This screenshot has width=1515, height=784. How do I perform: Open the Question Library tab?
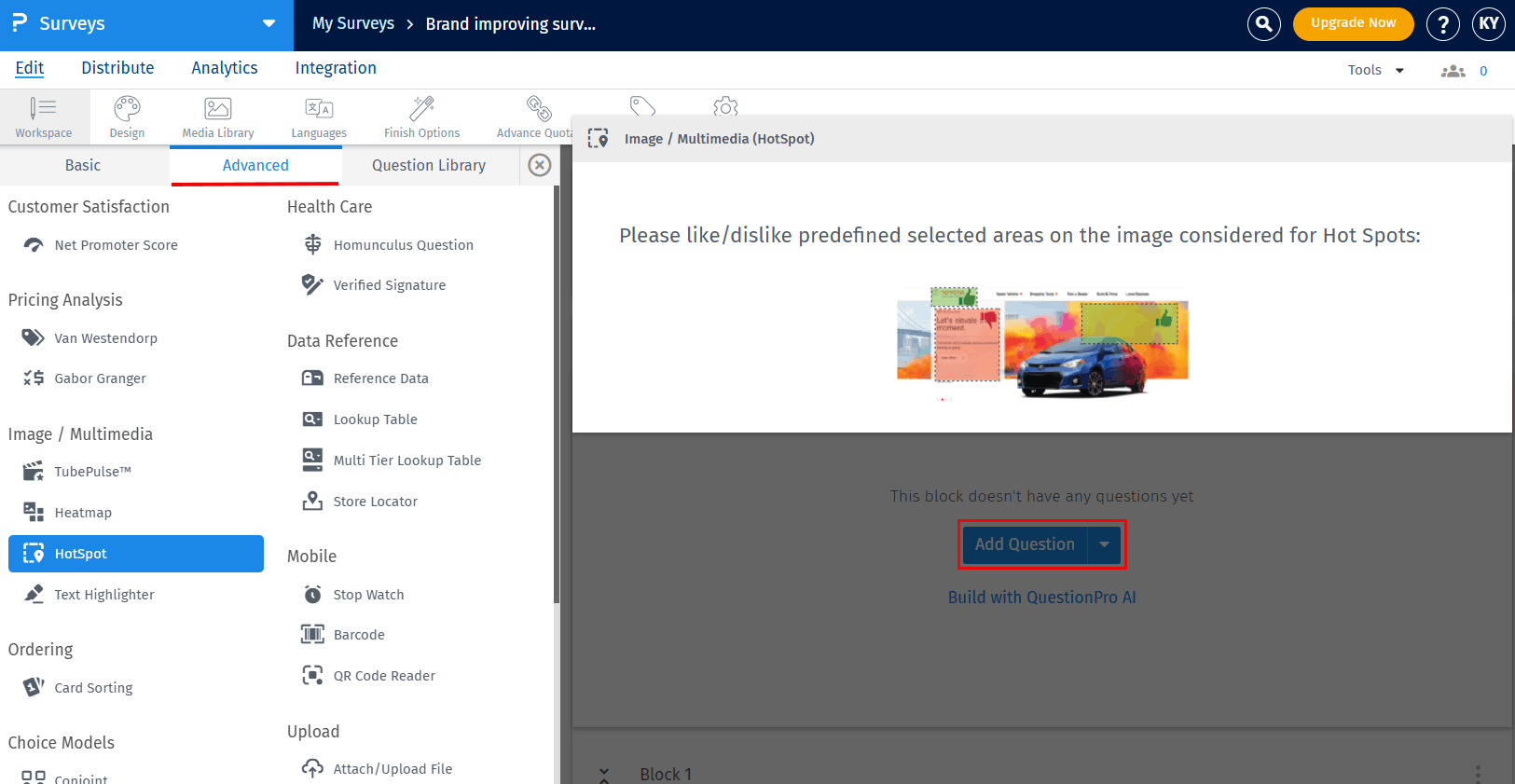429,165
